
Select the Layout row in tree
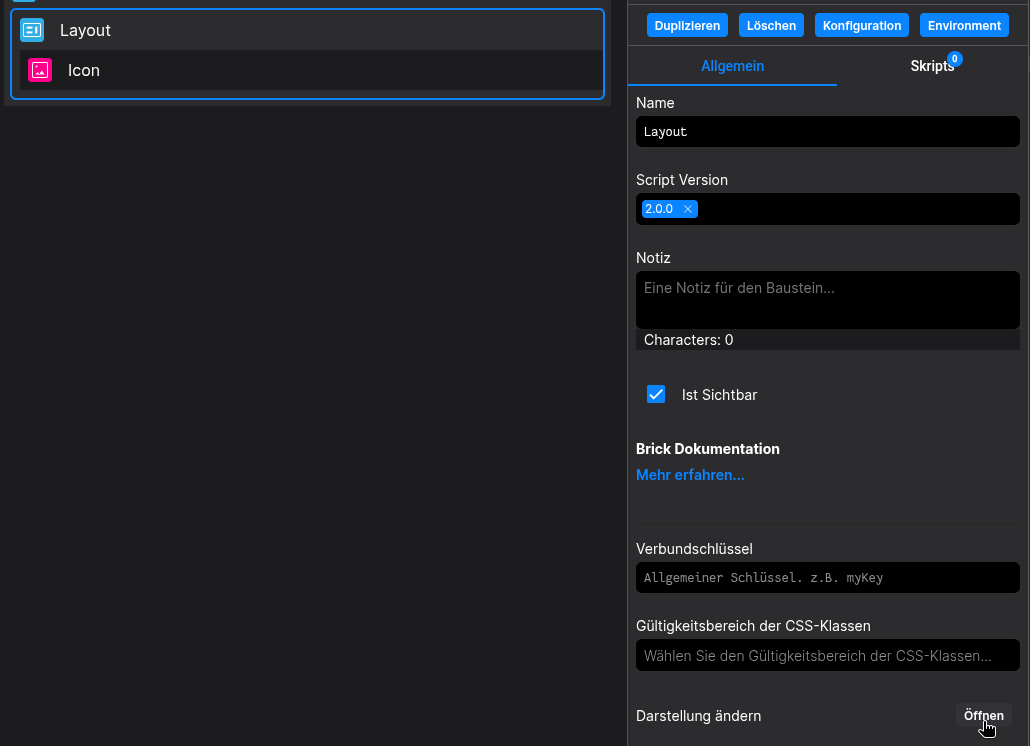pos(300,30)
